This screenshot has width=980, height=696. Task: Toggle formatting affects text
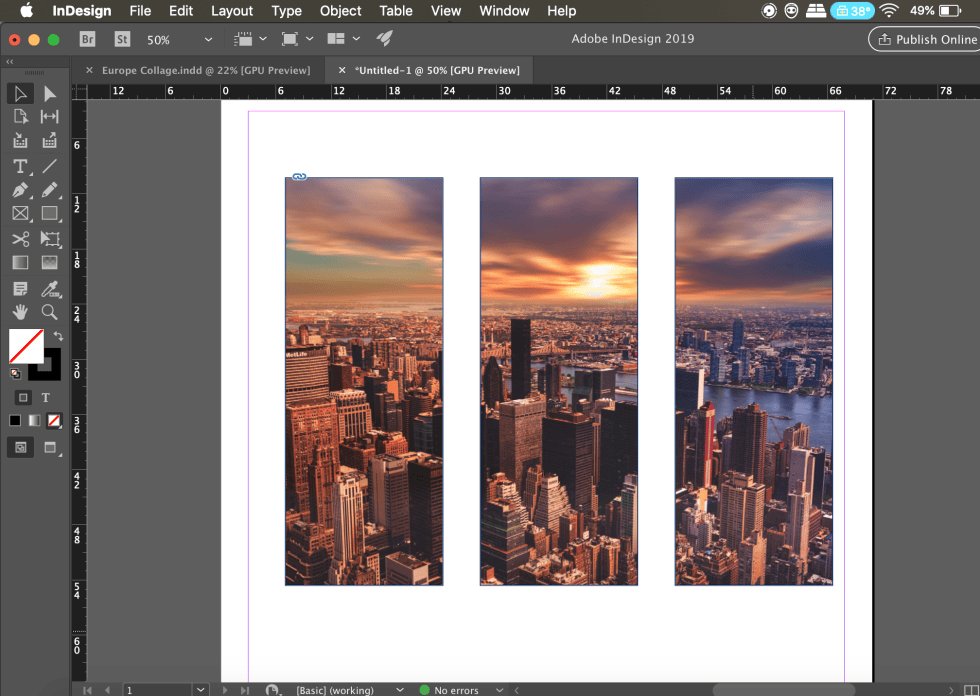46,397
